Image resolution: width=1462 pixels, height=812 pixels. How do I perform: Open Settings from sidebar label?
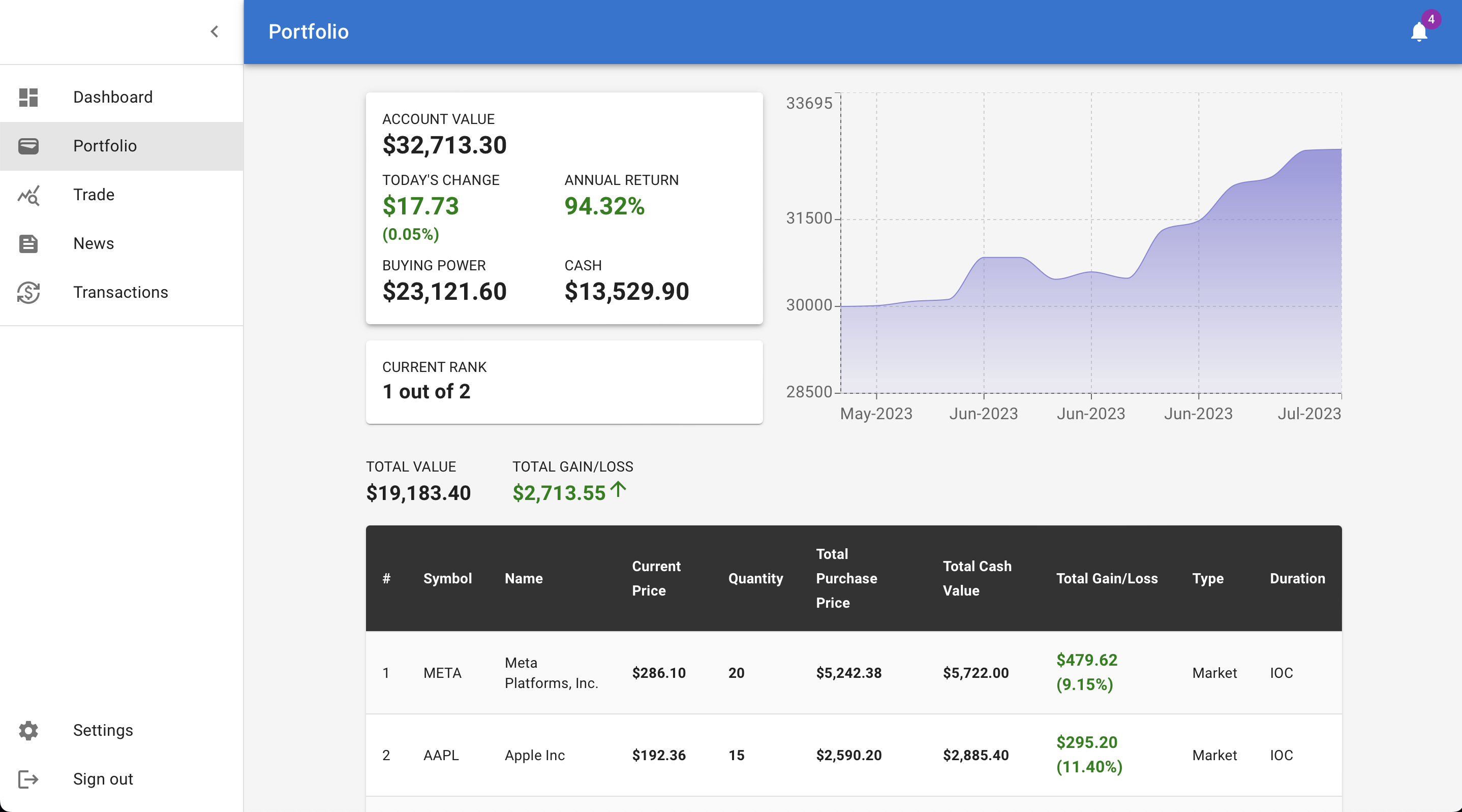(103, 730)
